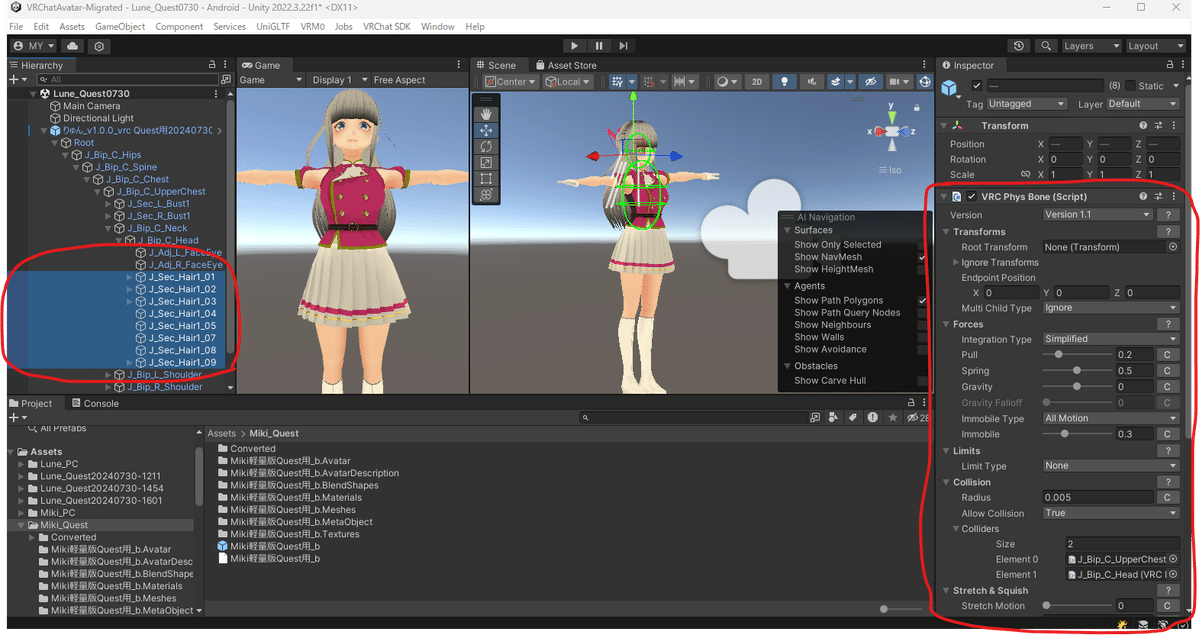Toggle Scene Gizmos globe icon
Viewport: 1200px width, 635px height.
coord(925,82)
